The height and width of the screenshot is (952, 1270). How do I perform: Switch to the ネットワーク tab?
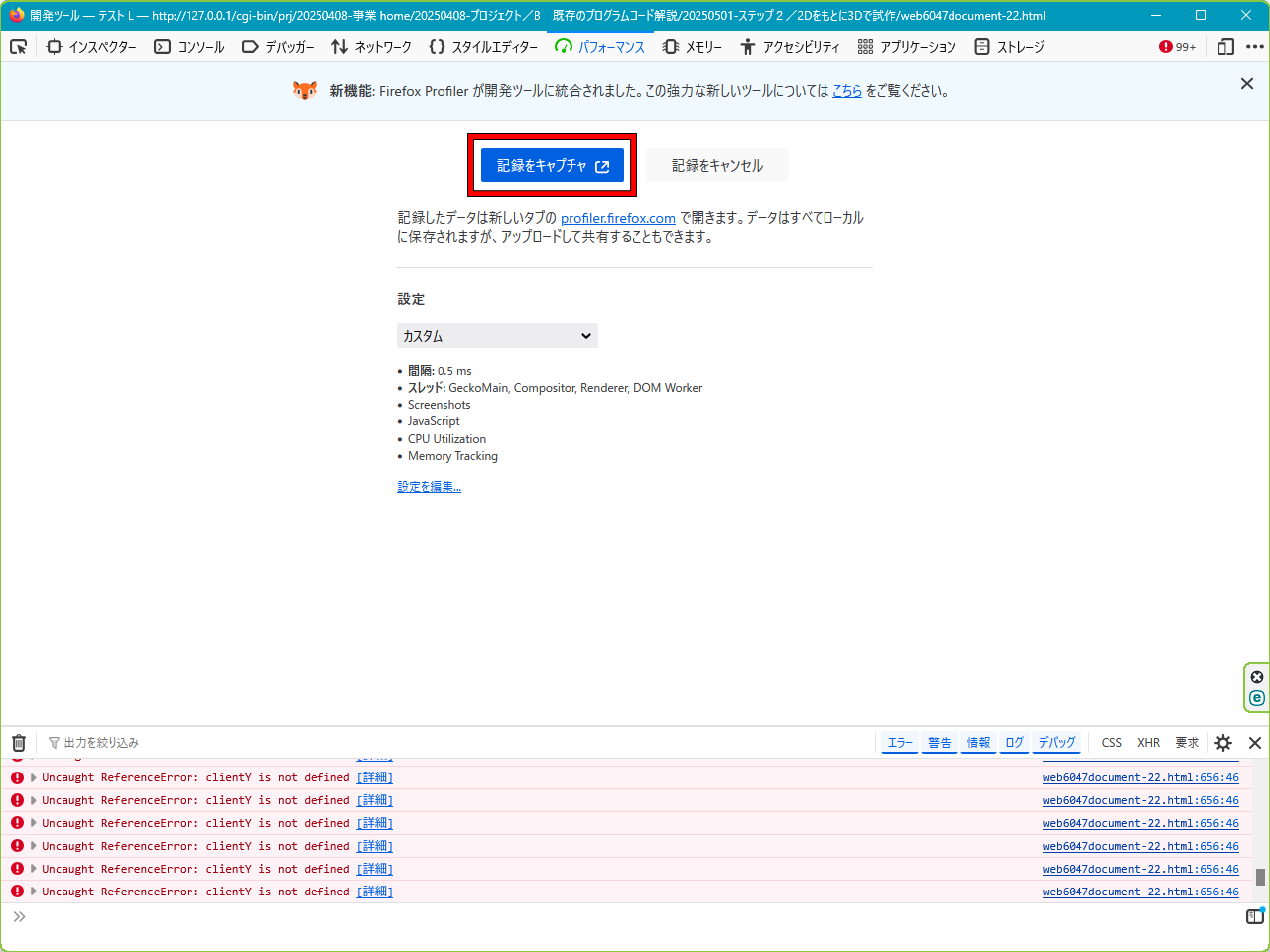click(x=371, y=47)
